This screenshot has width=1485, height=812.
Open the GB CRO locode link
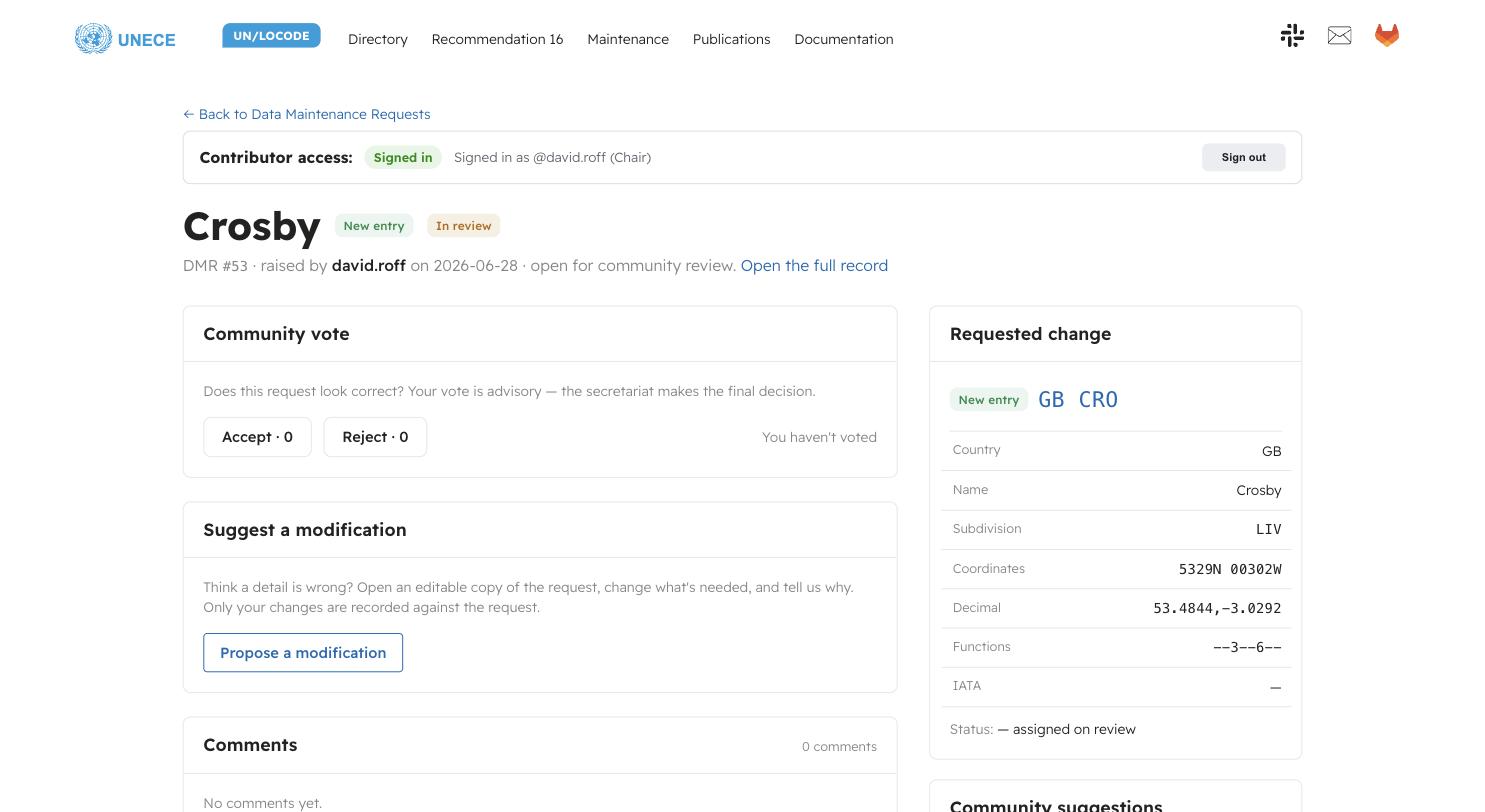(x=1078, y=399)
